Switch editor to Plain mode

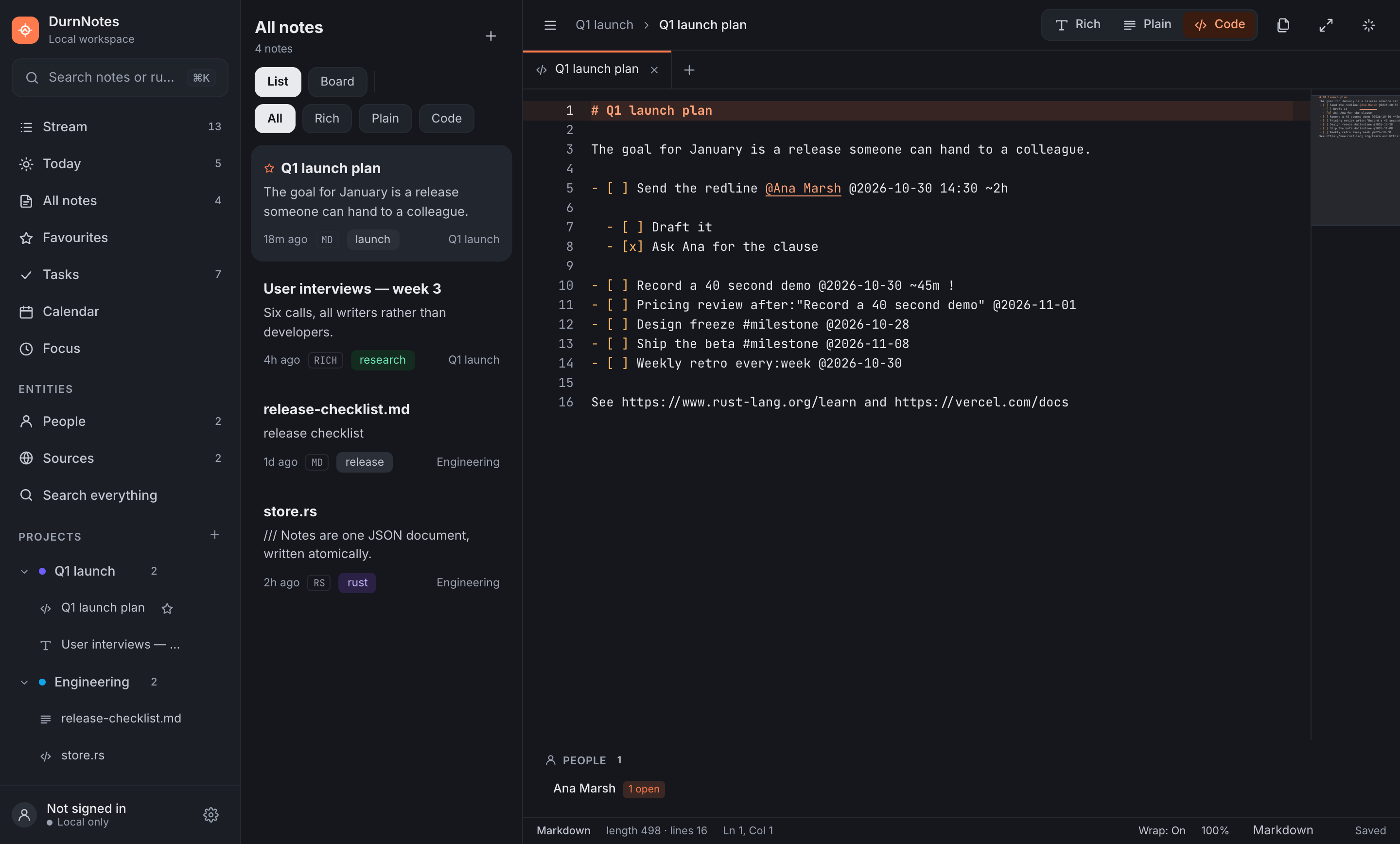pos(1147,24)
